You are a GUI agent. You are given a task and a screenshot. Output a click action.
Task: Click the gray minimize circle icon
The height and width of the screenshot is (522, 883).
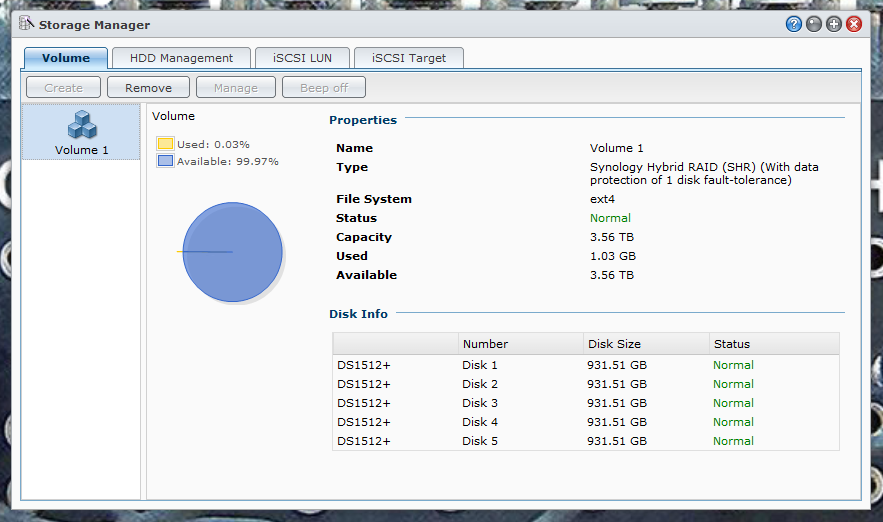point(814,24)
